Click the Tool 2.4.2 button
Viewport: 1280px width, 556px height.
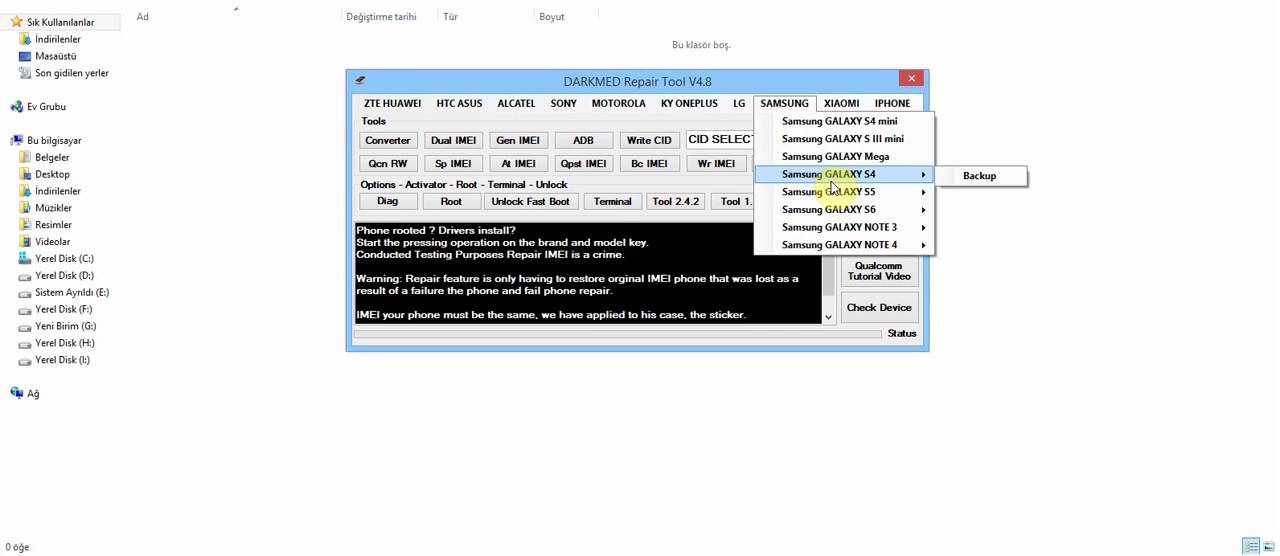click(x=676, y=201)
